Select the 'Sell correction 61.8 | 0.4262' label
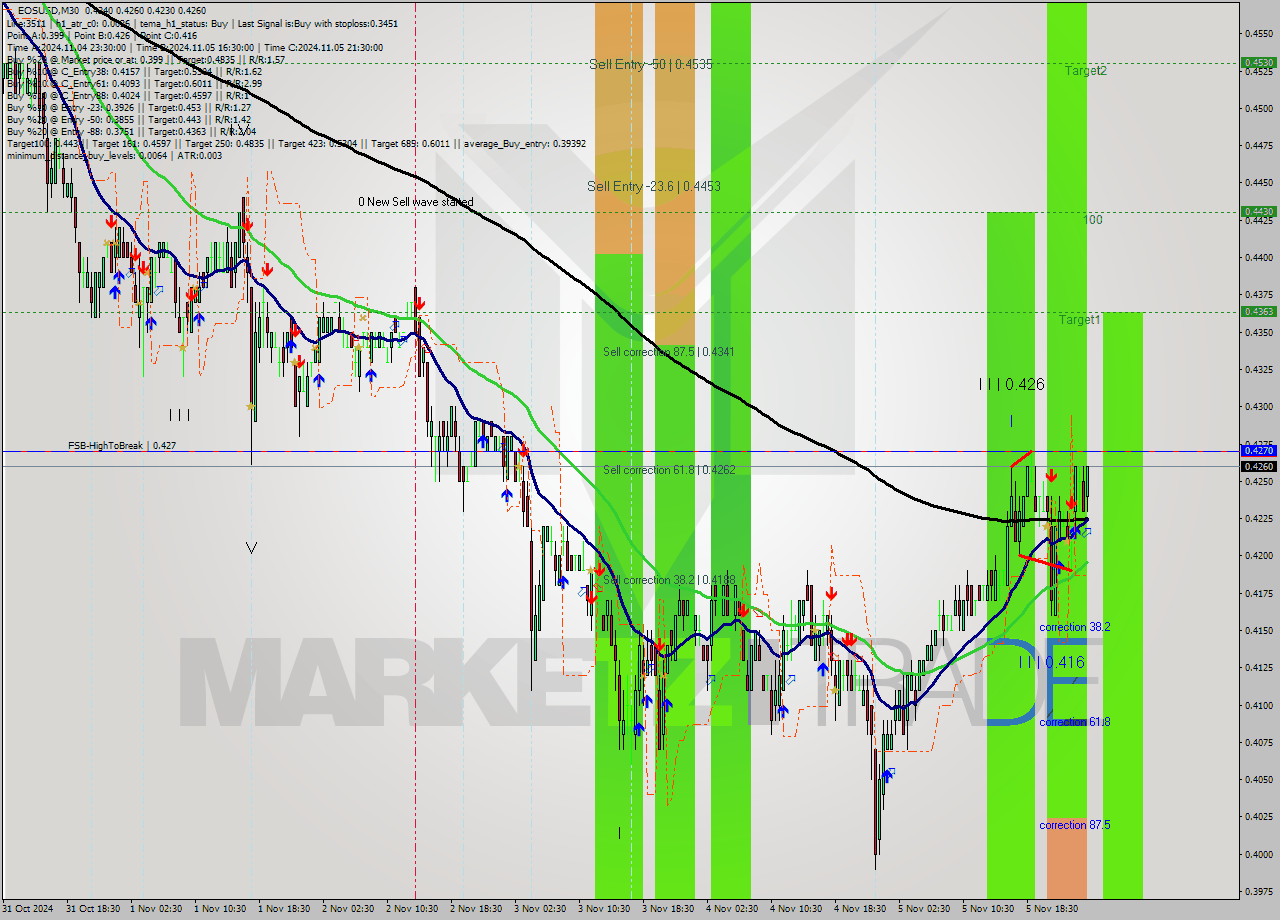Viewport: 1280px width, 920px height. pyautogui.click(x=669, y=470)
